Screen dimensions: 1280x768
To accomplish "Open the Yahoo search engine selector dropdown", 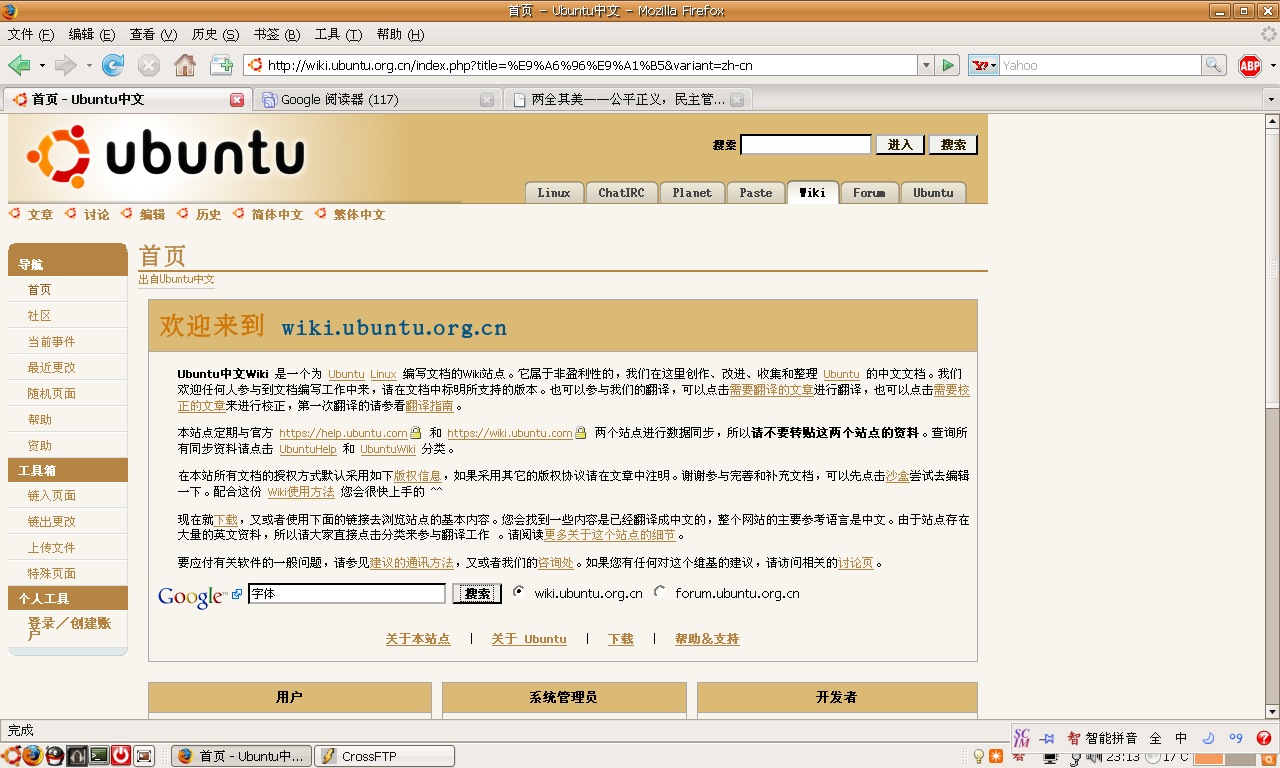I will click(x=984, y=65).
